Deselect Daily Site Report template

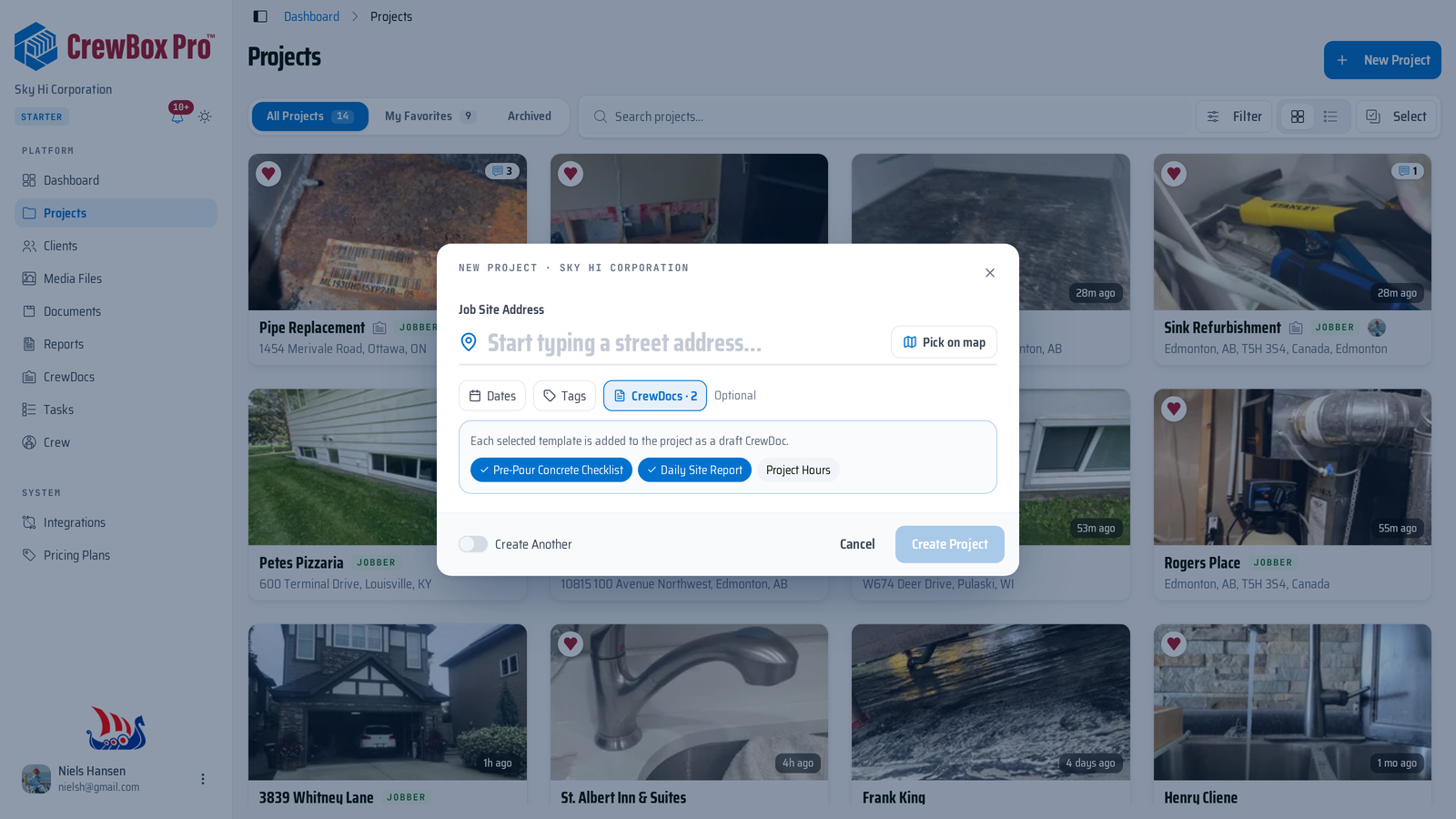(694, 470)
